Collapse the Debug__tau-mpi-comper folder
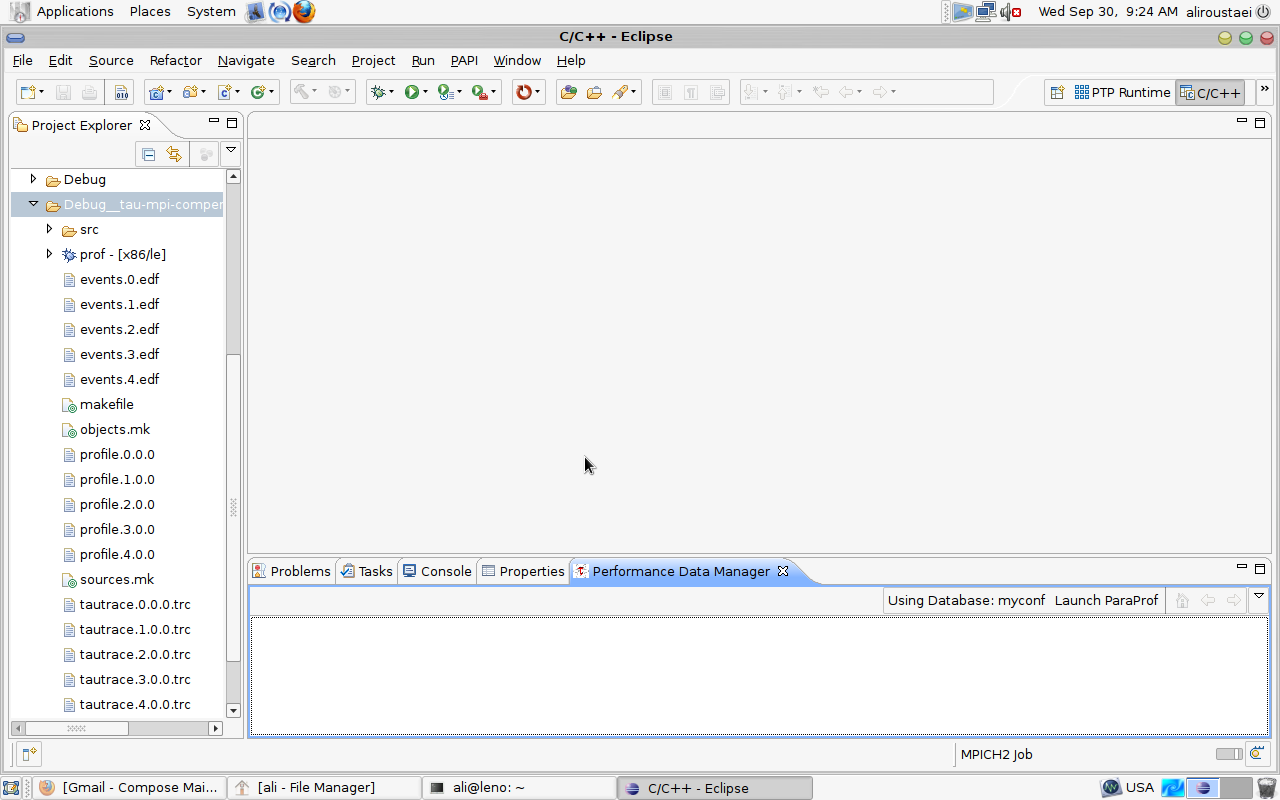This screenshot has width=1280, height=800. click(33, 204)
